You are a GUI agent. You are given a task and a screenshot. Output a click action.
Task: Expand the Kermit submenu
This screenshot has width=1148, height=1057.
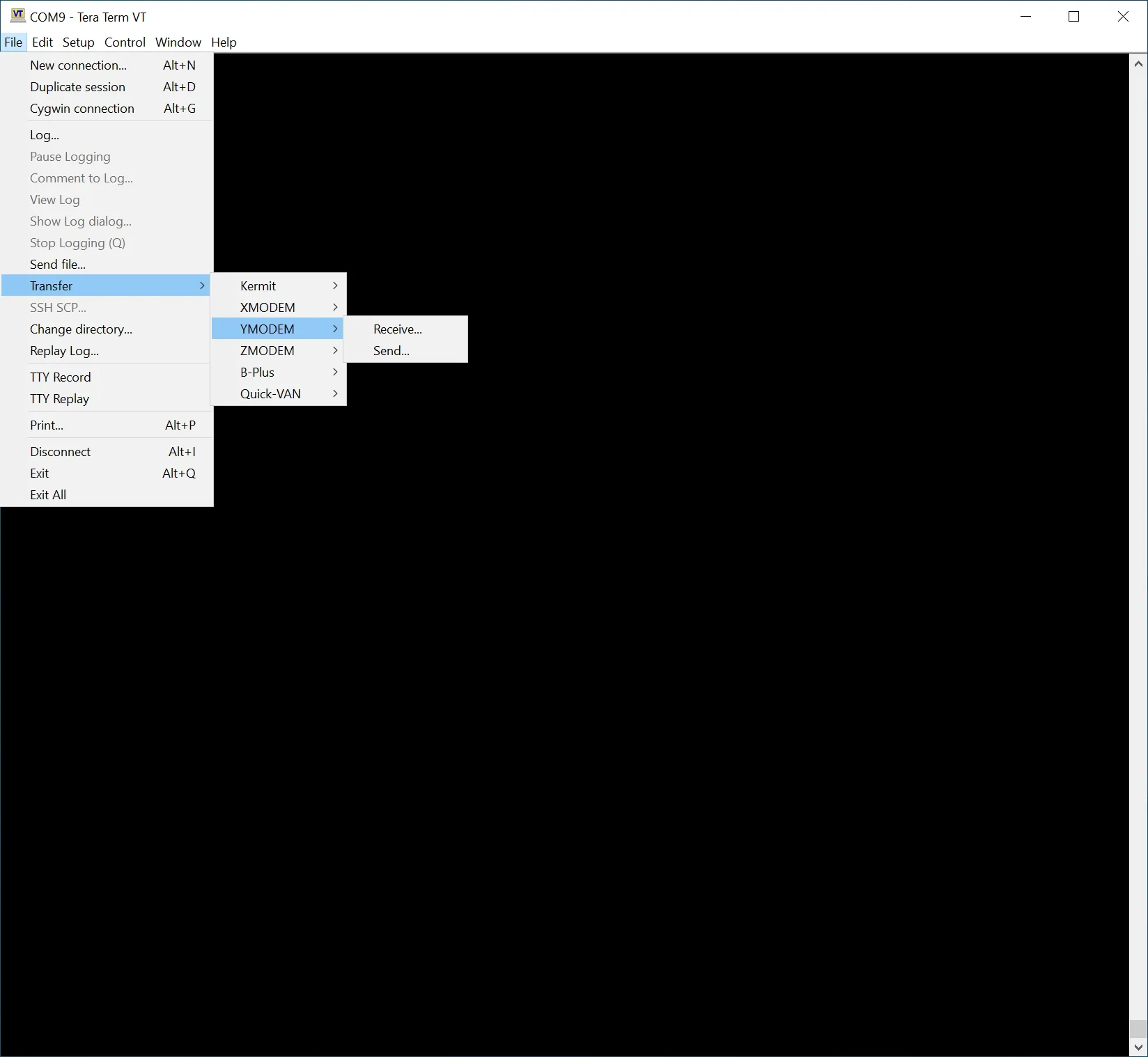click(279, 285)
